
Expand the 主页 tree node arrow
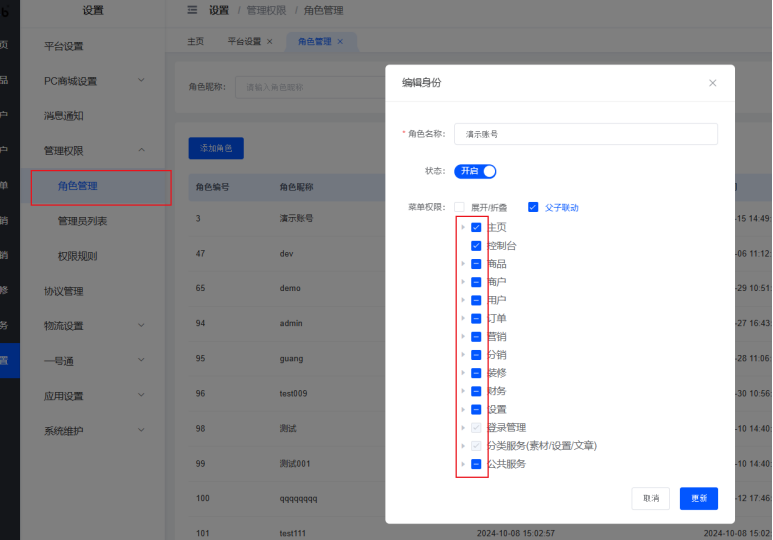[x=463, y=227]
